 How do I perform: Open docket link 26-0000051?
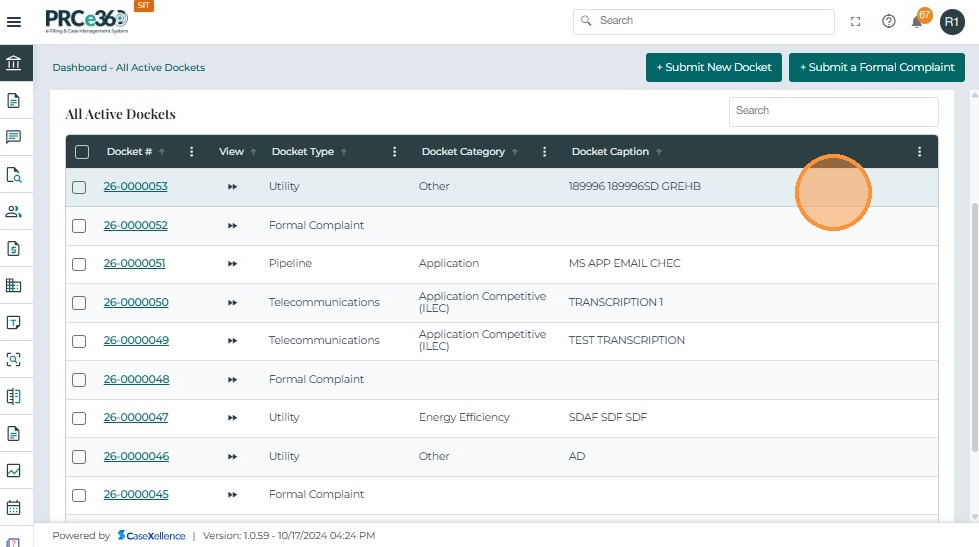(135, 264)
